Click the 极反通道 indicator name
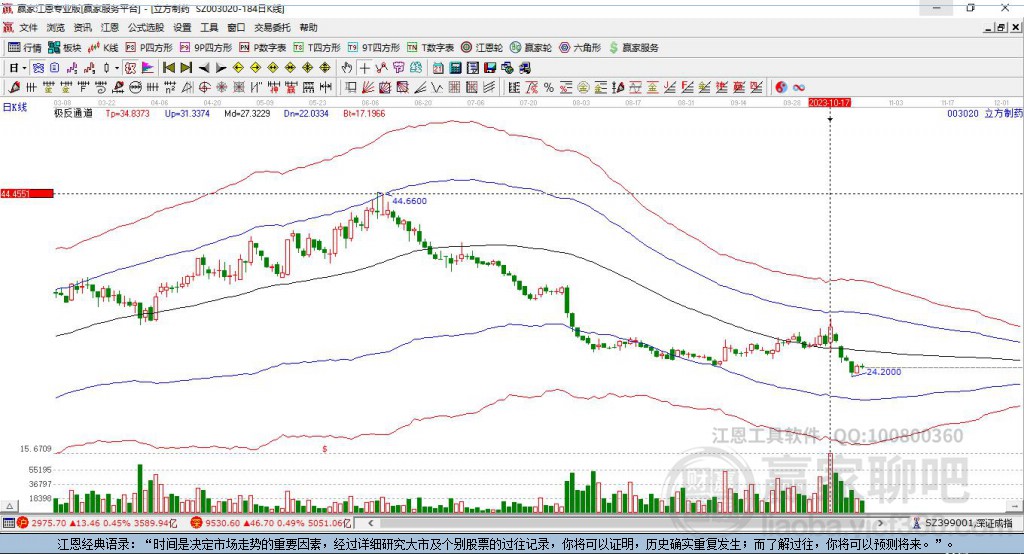Viewport: 1024px width, 554px height. pyautogui.click(x=73, y=113)
